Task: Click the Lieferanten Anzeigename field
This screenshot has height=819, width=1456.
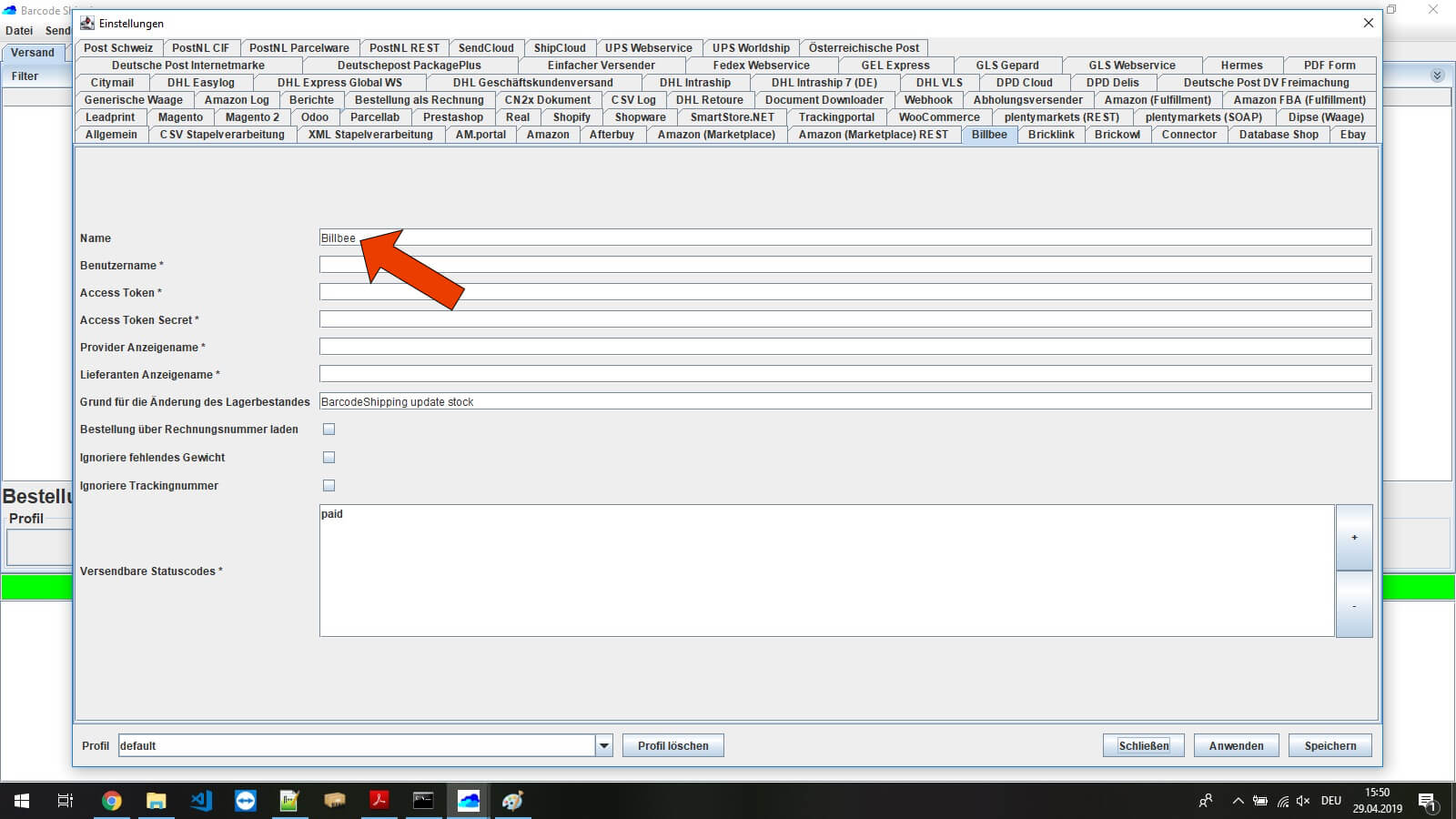Action: [845, 374]
